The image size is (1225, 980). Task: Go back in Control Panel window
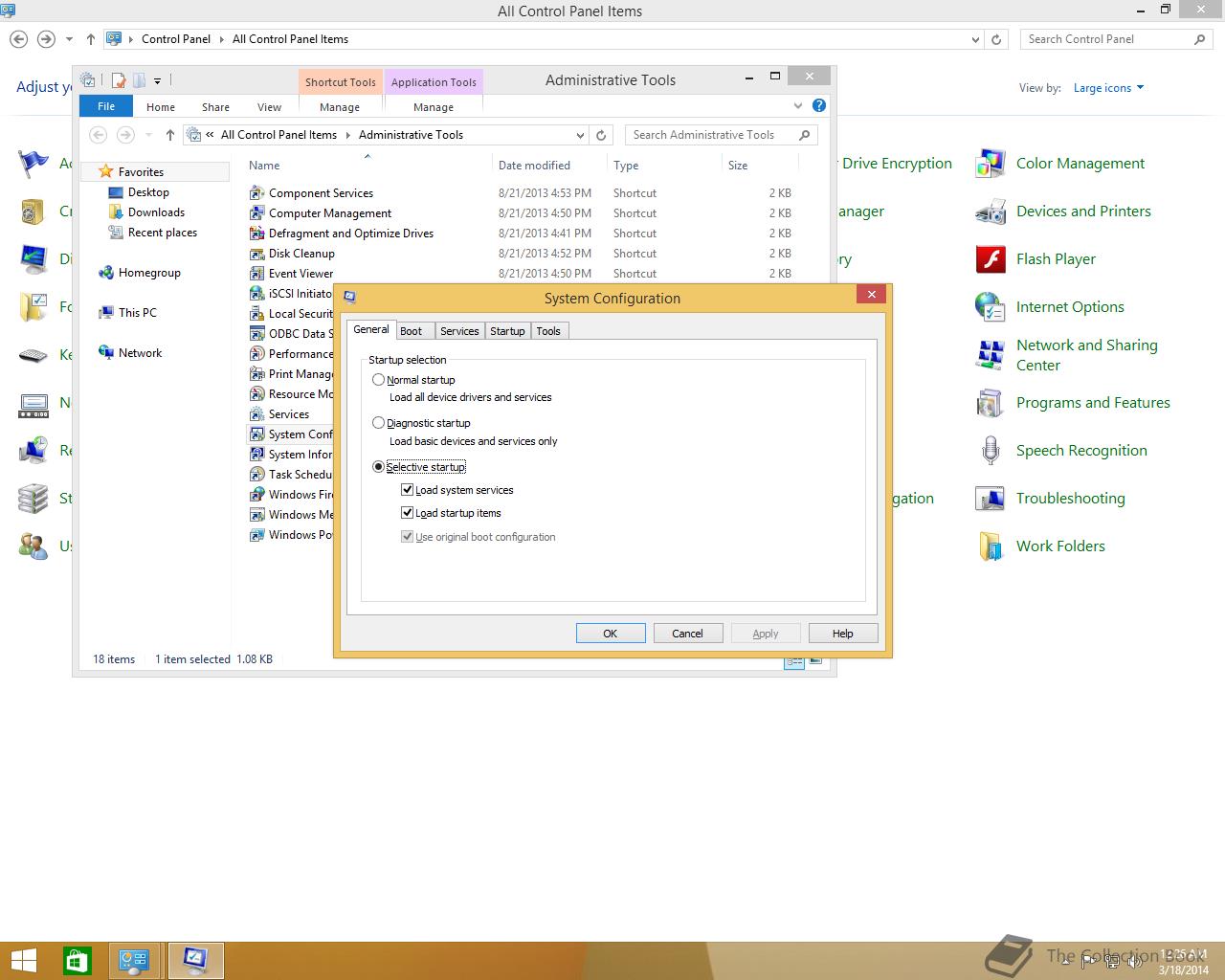(18, 39)
